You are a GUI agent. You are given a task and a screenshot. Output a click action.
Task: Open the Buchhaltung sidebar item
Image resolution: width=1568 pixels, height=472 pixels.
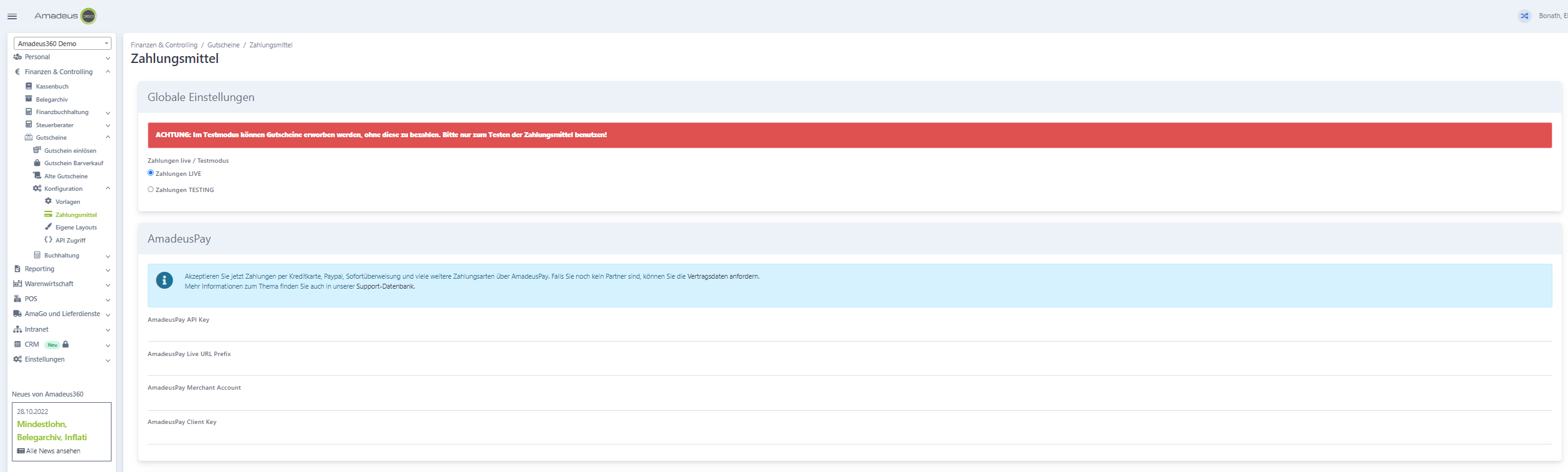[x=62, y=256]
